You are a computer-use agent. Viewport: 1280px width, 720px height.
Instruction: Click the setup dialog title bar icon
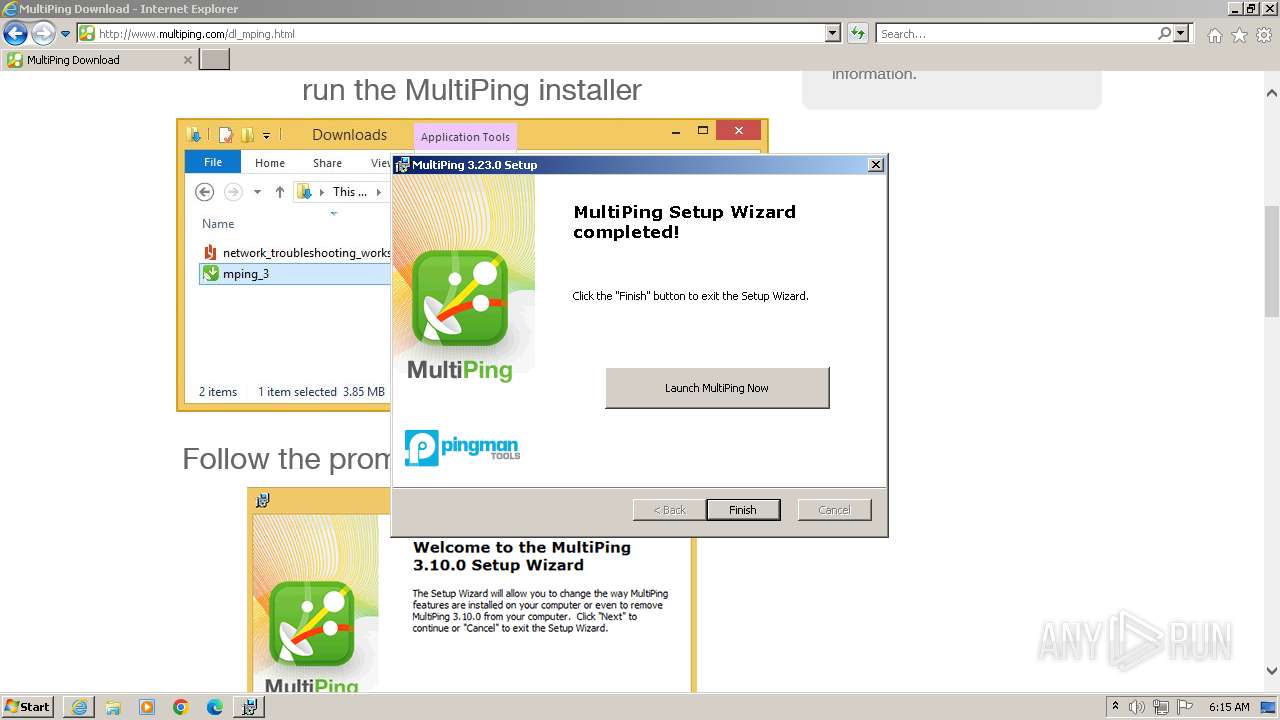(402, 165)
